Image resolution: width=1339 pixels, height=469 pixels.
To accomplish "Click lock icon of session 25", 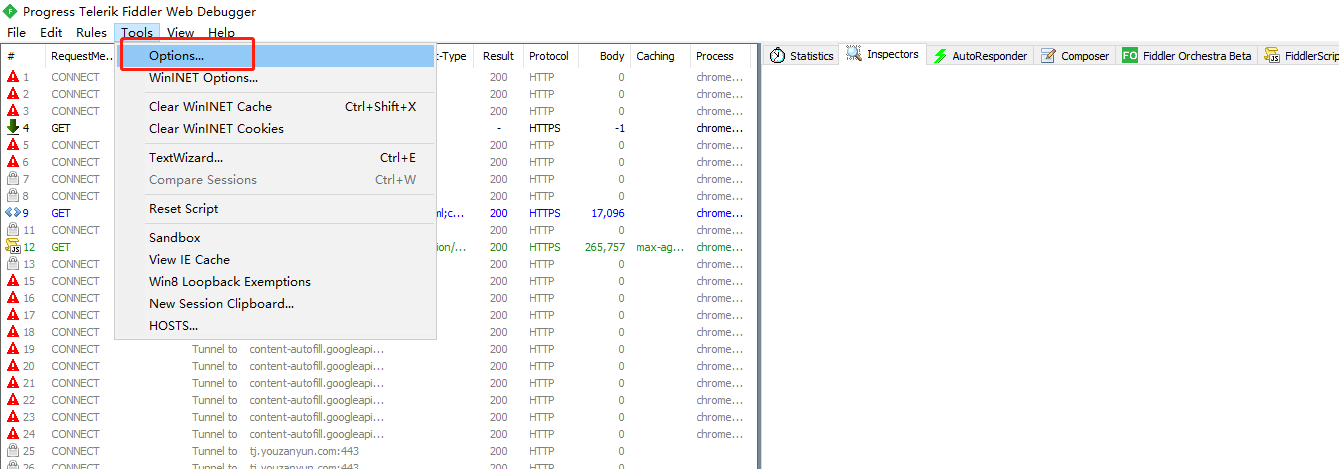I will [13, 451].
